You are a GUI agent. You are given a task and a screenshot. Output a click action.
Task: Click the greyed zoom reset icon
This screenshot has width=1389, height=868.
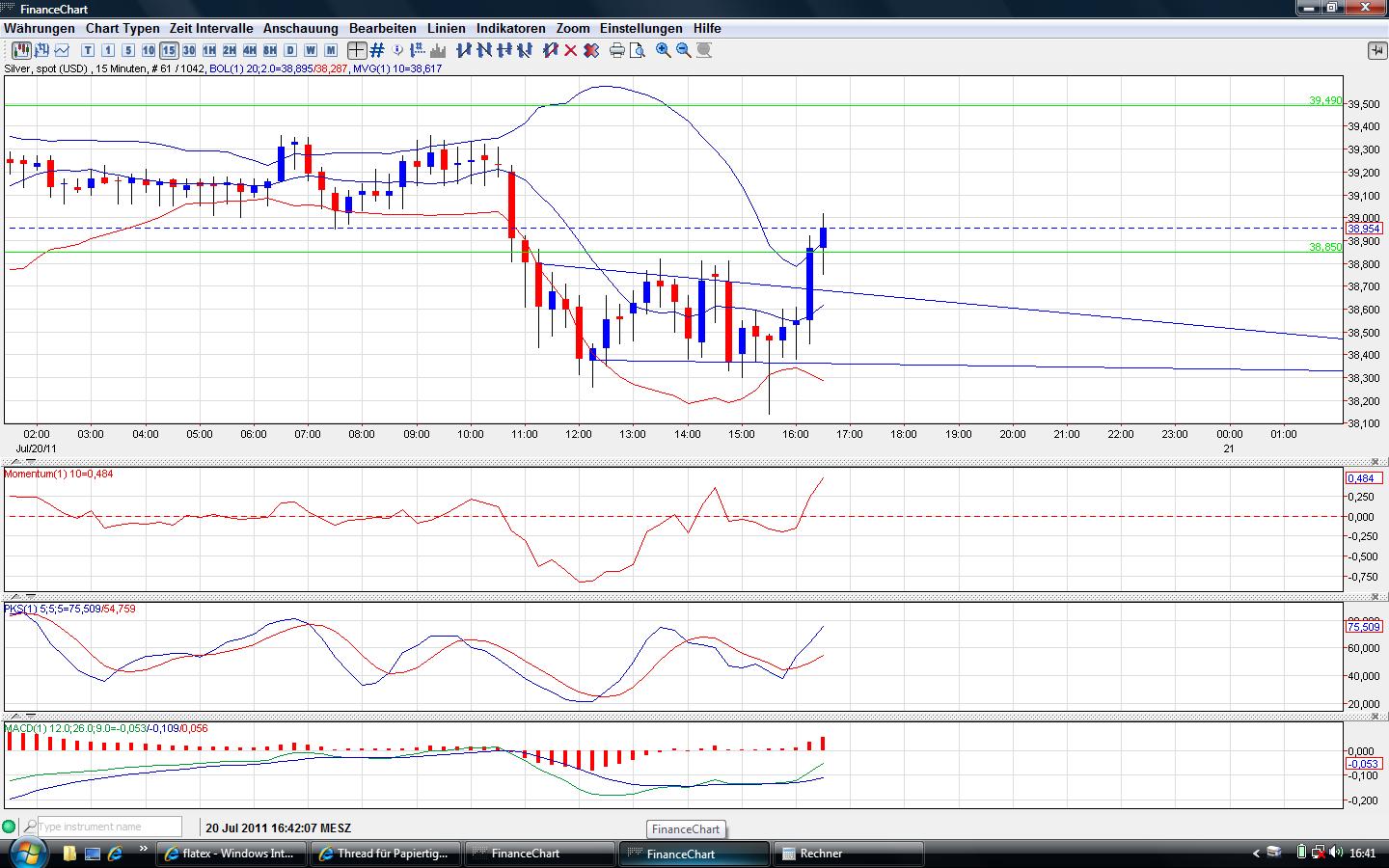(704, 50)
